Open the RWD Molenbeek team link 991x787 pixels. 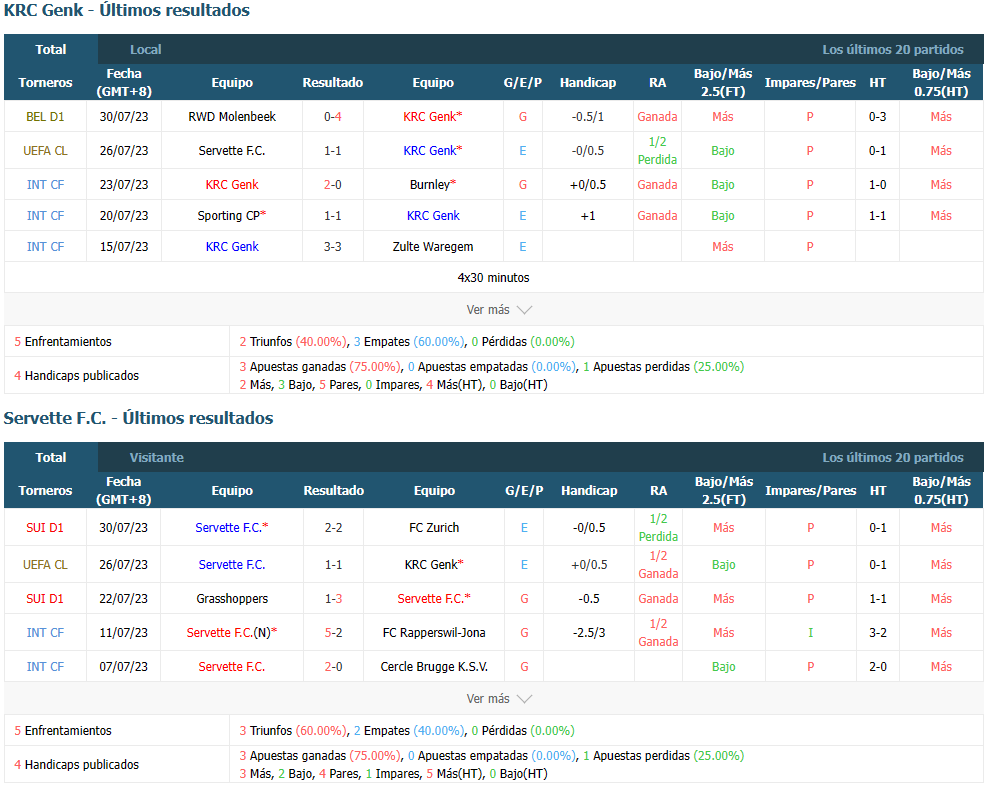point(232,116)
